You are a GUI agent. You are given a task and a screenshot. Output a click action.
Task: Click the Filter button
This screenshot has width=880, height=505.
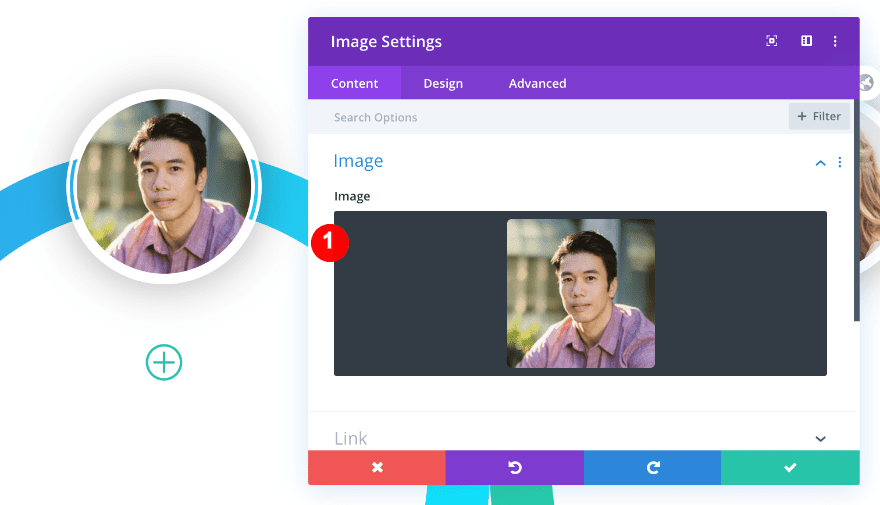(x=819, y=116)
